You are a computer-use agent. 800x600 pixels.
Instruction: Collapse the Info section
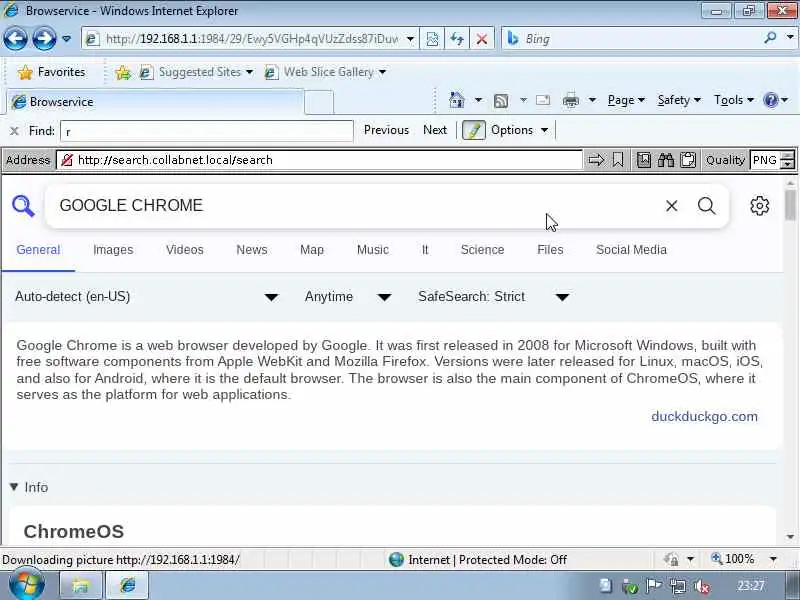(x=29, y=487)
